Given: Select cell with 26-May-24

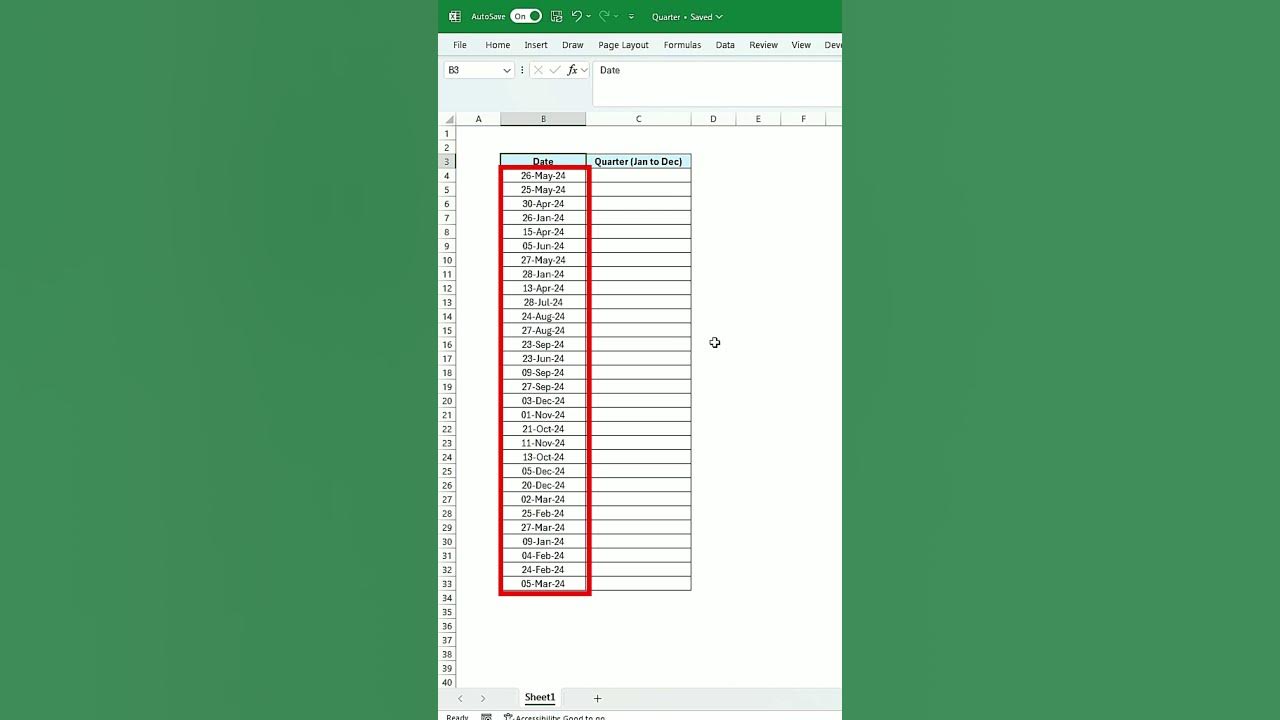Looking at the screenshot, I should 543,176.
